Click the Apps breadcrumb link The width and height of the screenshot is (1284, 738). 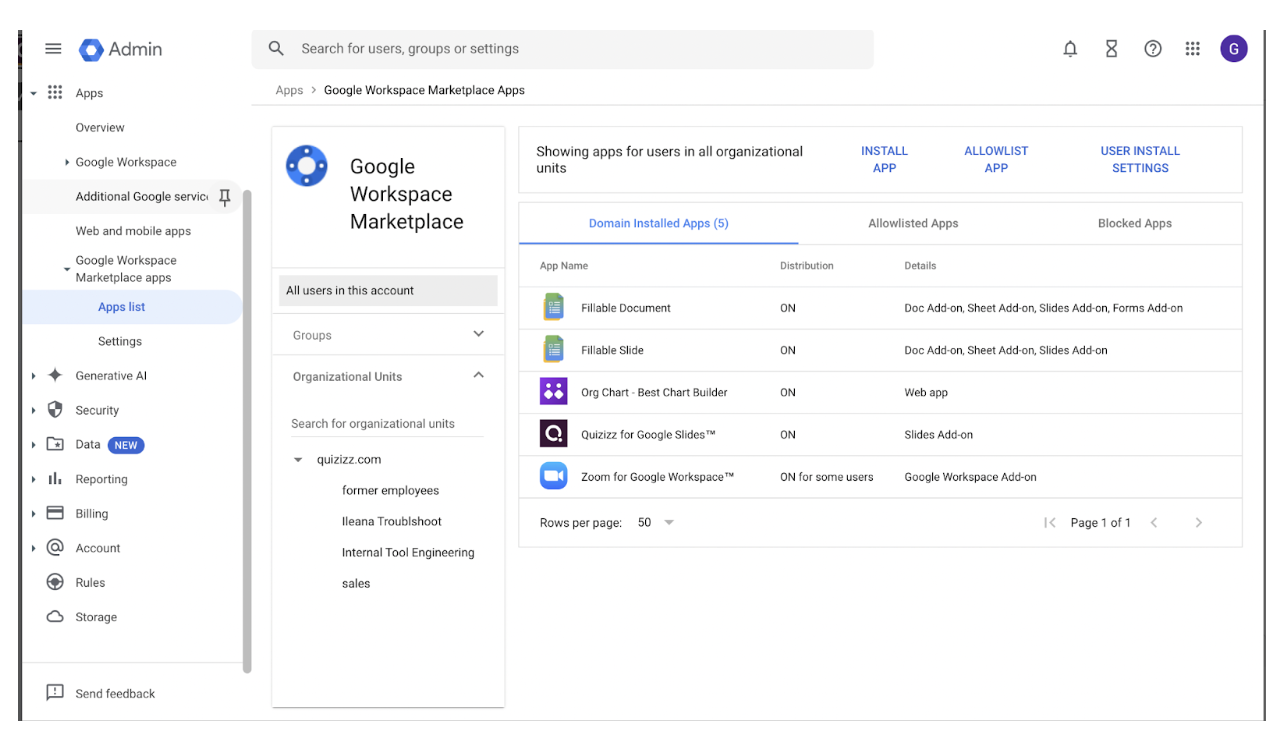(289, 90)
